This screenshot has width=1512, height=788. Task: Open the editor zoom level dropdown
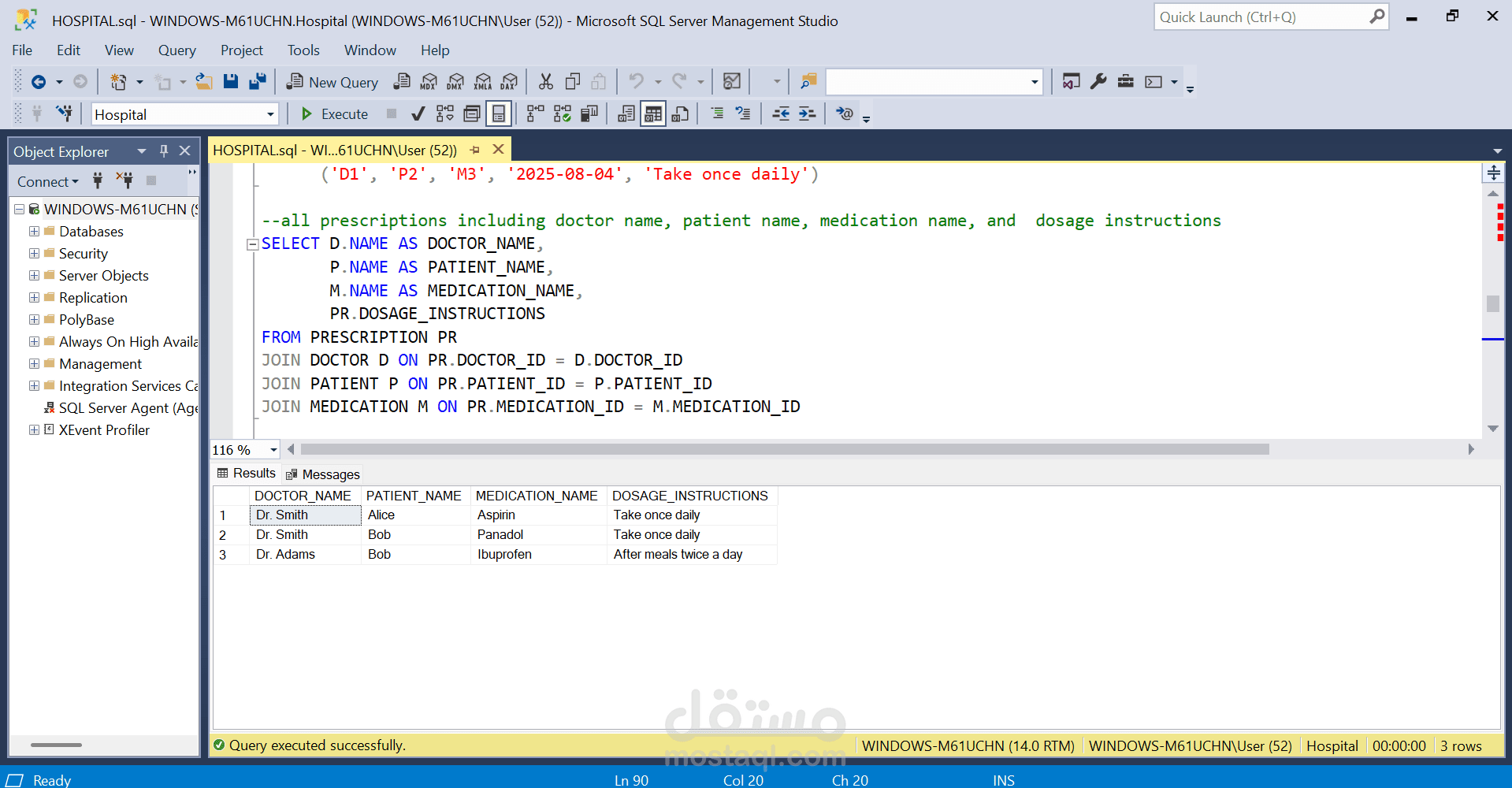273,450
